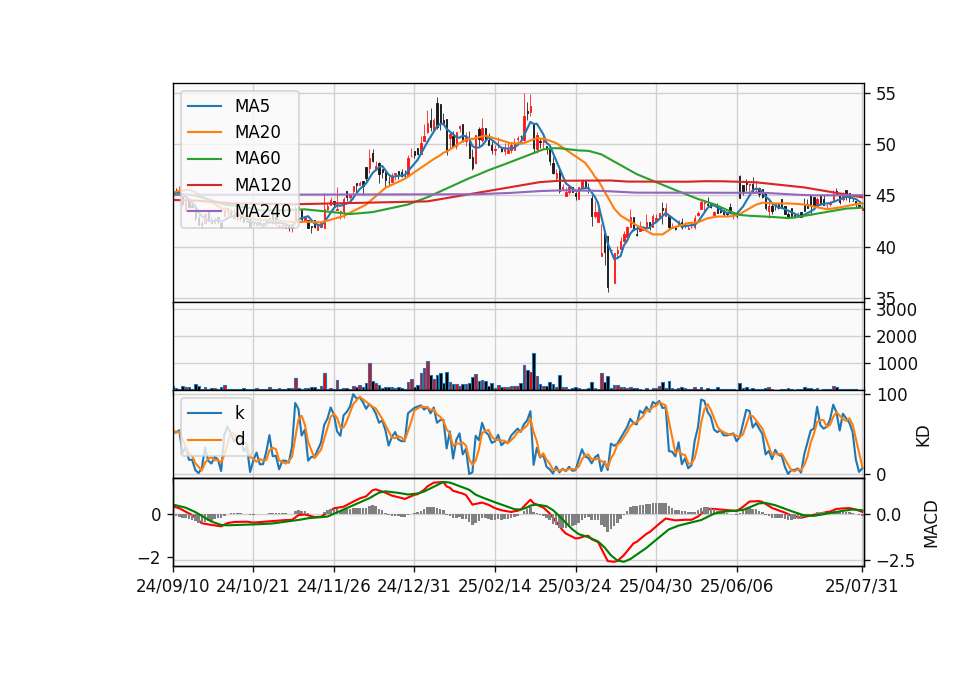Click the MA60 legend label

257,158
